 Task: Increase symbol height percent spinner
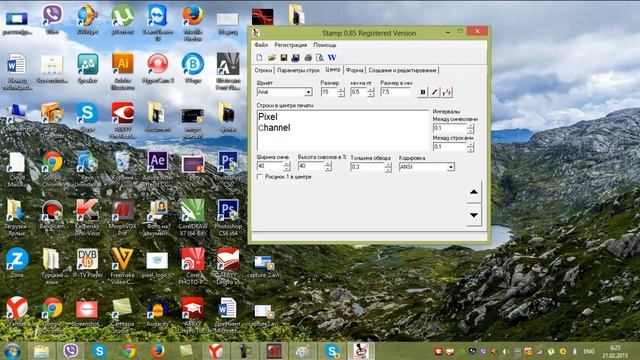(x=328, y=164)
